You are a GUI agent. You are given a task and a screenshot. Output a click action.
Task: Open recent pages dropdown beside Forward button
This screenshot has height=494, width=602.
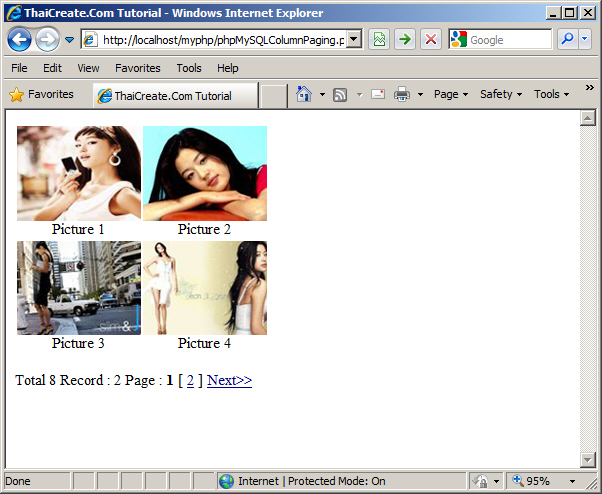pyautogui.click(x=69, y=40)
